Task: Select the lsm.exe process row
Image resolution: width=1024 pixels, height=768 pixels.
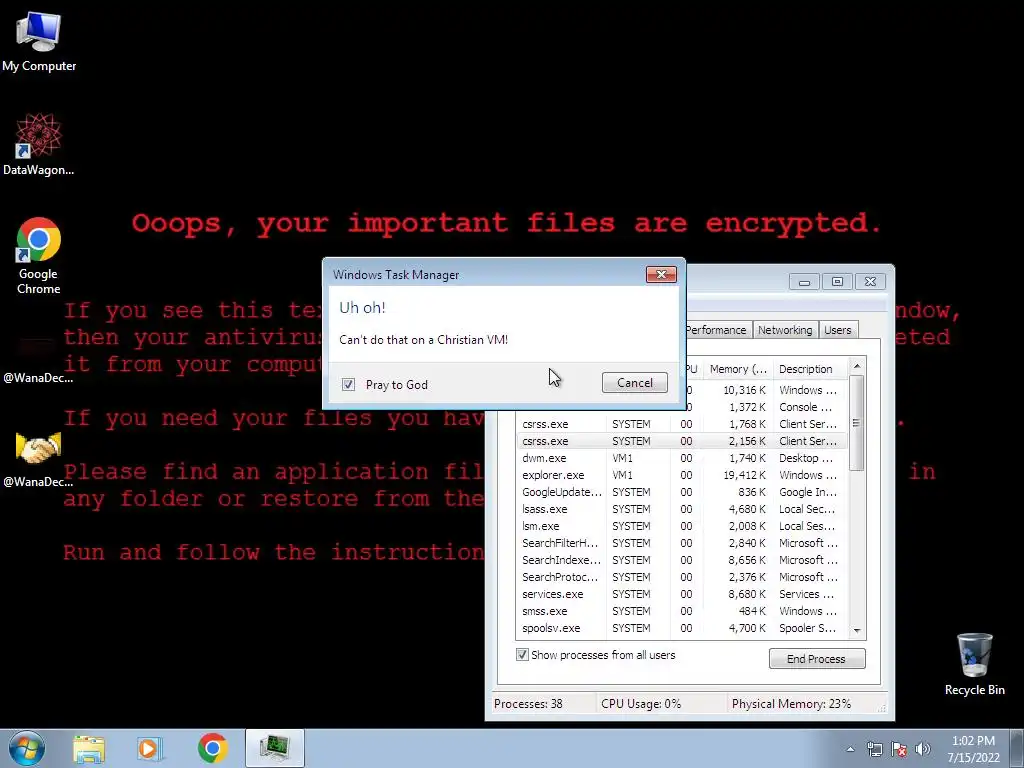Action: tap(681, 526)
